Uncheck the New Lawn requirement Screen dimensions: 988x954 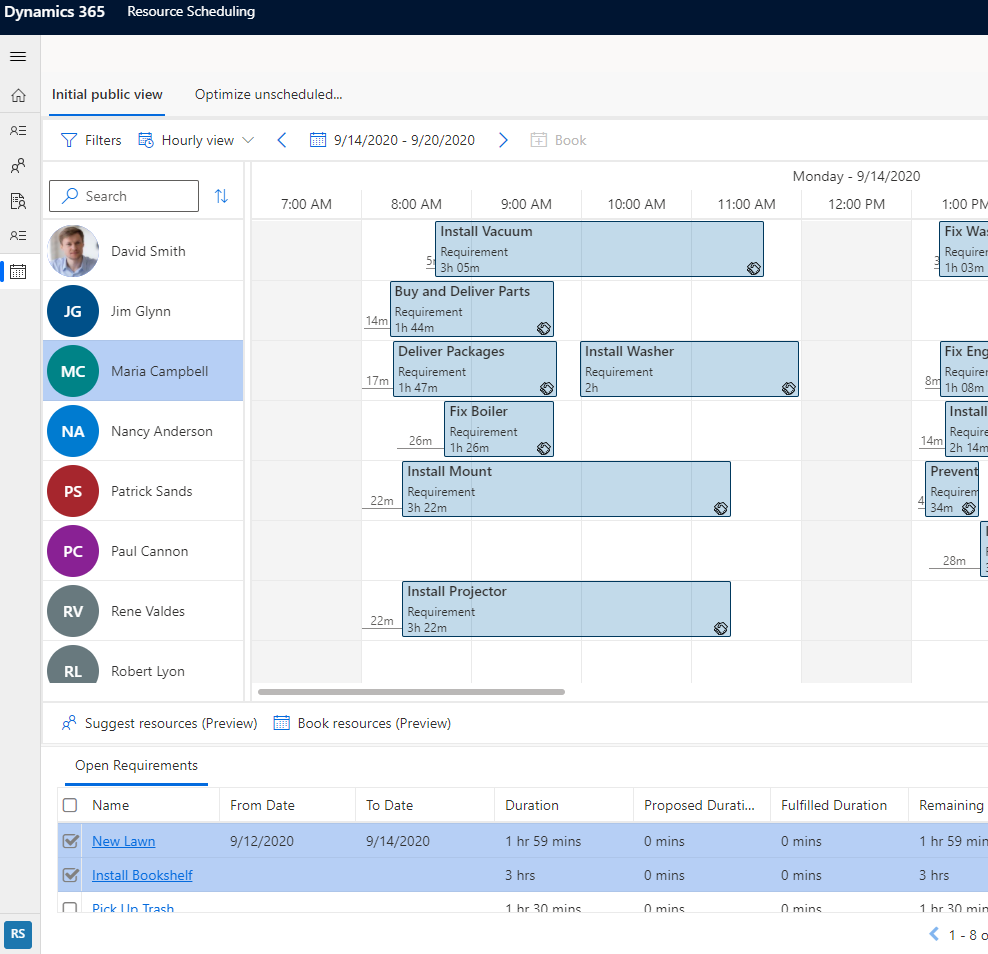tap(70, 841)
